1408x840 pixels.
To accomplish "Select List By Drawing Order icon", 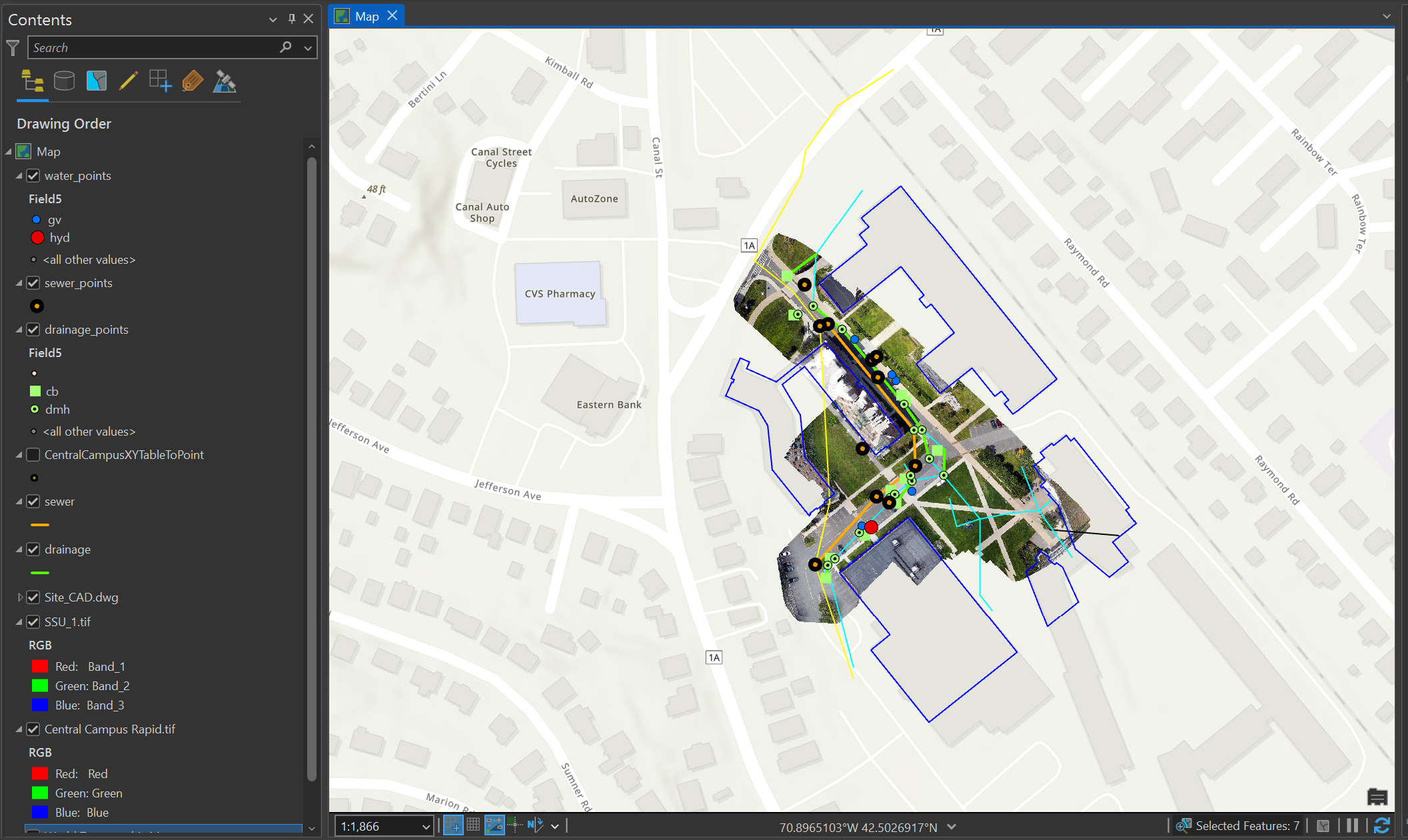I will point(32,81).
